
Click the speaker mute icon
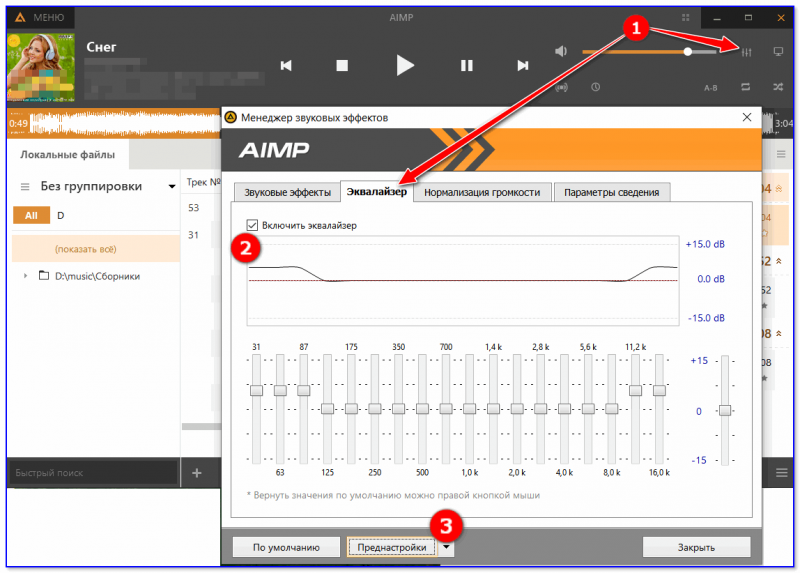pos(561,51)
